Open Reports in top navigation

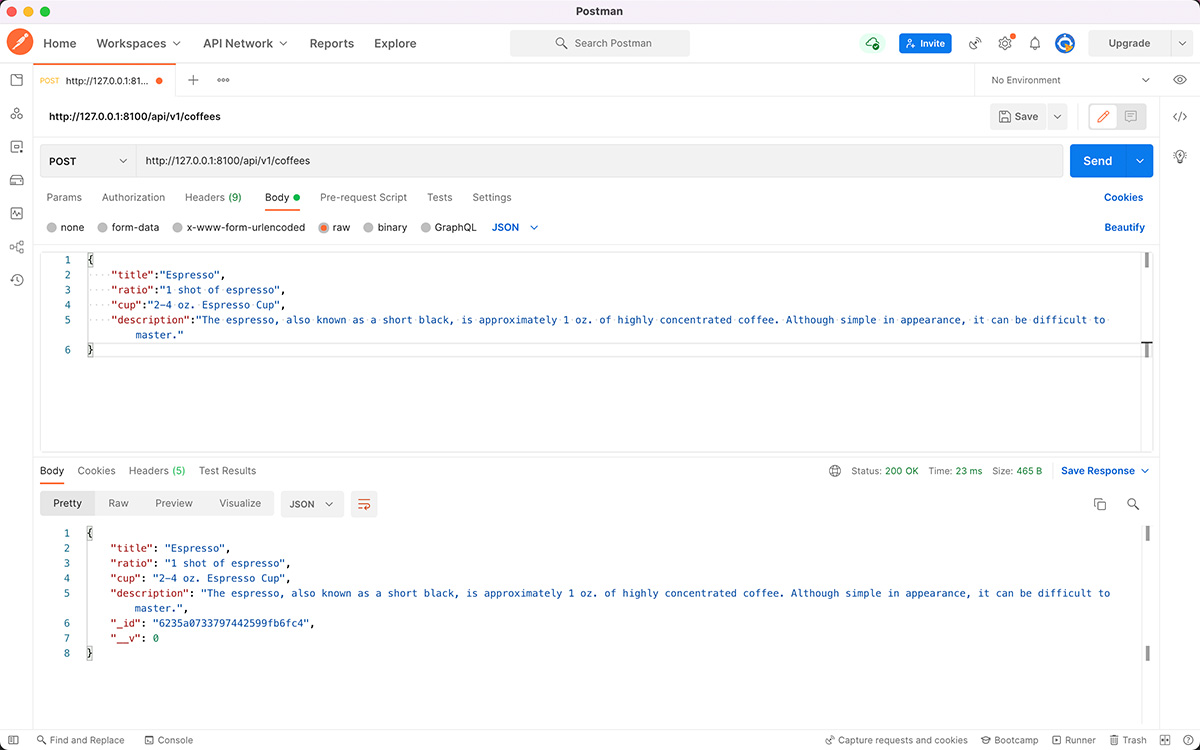tap(332, 43)
